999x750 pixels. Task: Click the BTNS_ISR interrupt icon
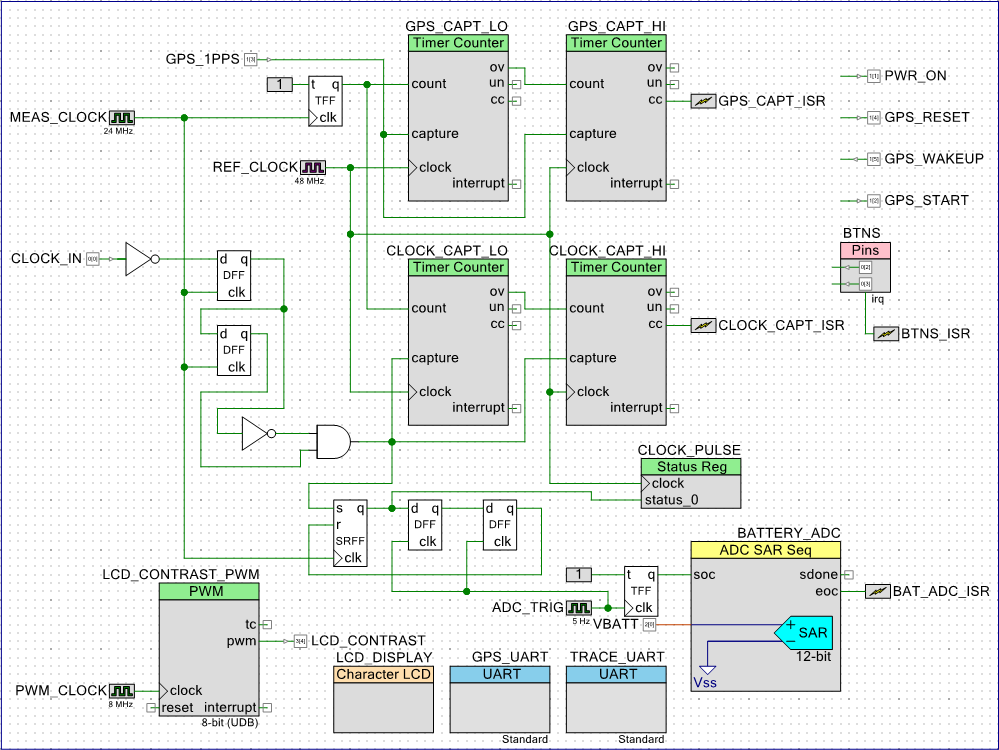pos(885,333)
